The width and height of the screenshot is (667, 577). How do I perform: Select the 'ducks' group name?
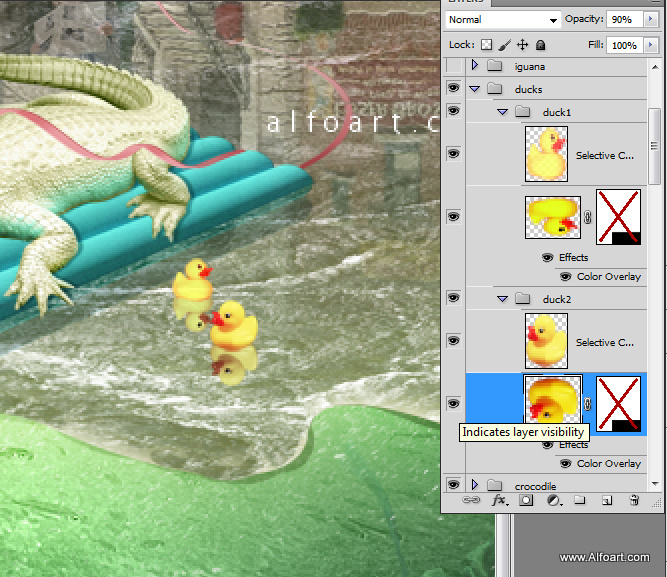(x=528, y=89)
